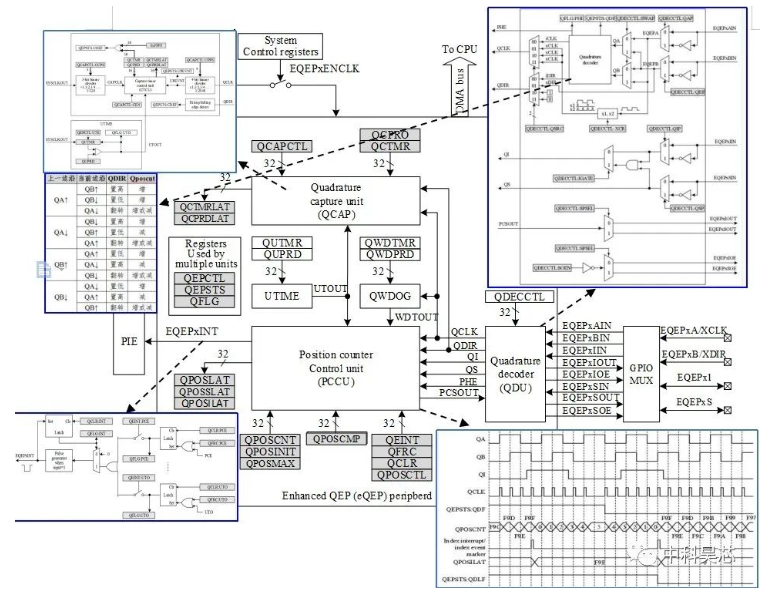Image resolution: width=764 pixels, height=590 pixels.
Task: Select the QUTMR register box
Action: (282, 243)
